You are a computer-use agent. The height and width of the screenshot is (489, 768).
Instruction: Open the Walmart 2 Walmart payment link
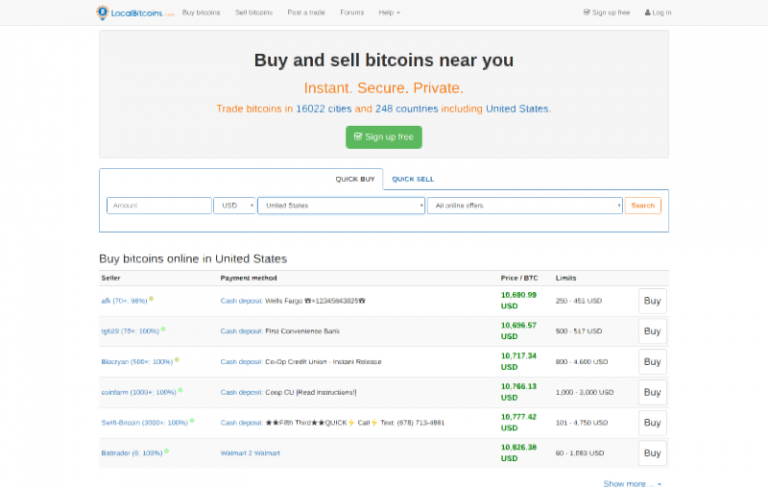[250, 453]
